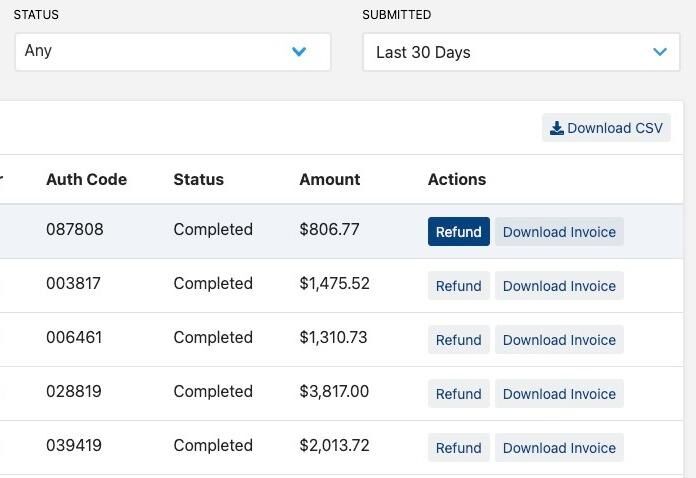
Task: Download invoice for auth code 039419
Action: point(559,447)
